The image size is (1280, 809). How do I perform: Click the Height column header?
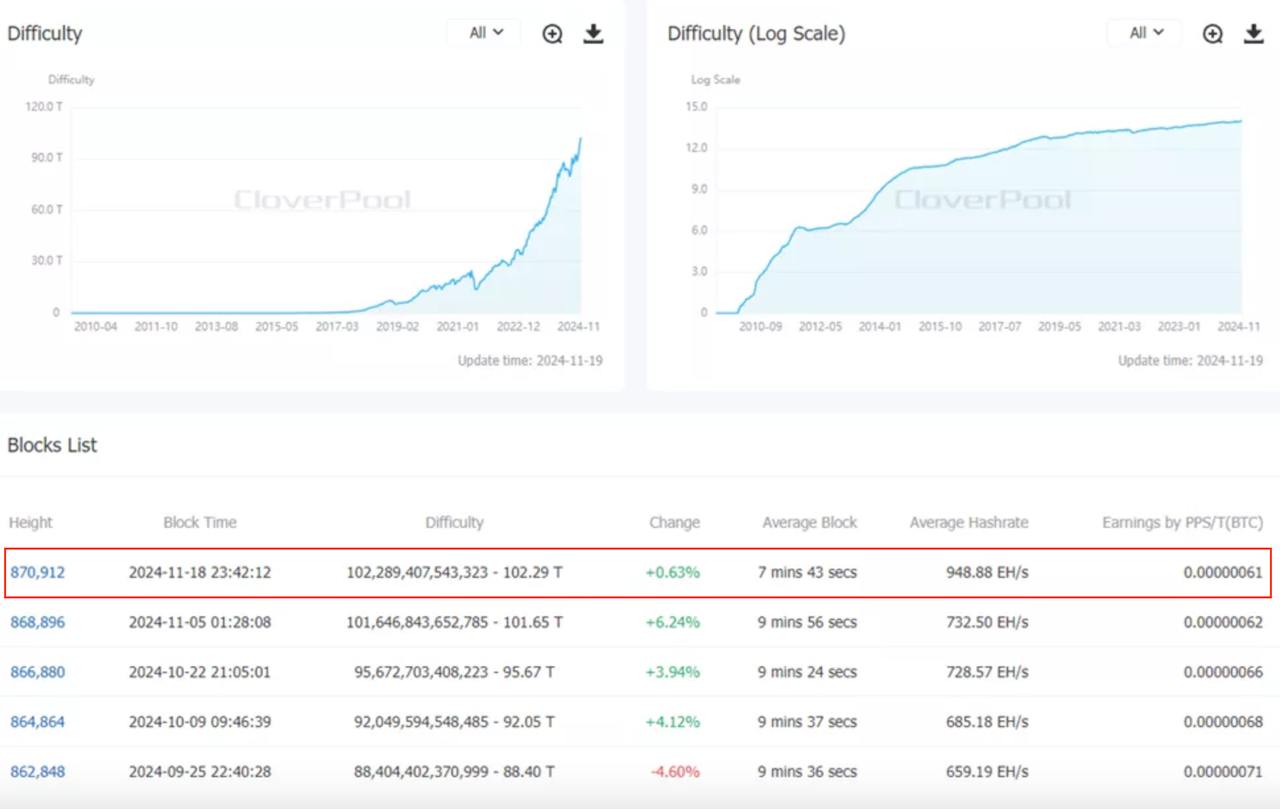31,522
